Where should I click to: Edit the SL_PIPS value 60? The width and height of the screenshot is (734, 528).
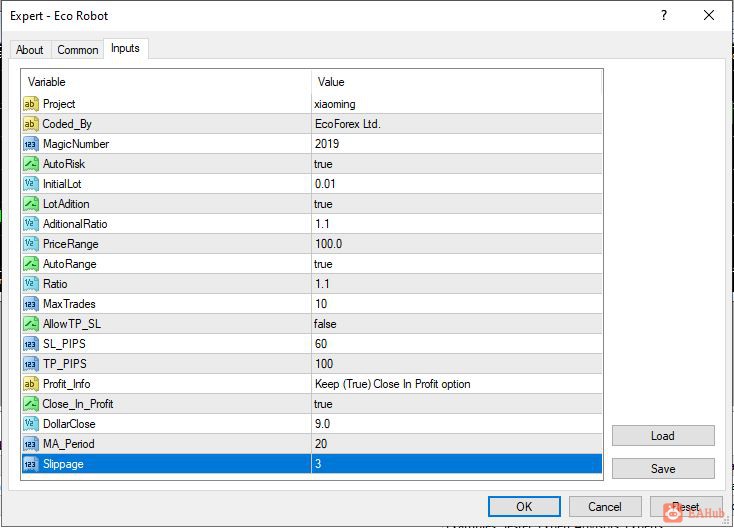point(321,344)
